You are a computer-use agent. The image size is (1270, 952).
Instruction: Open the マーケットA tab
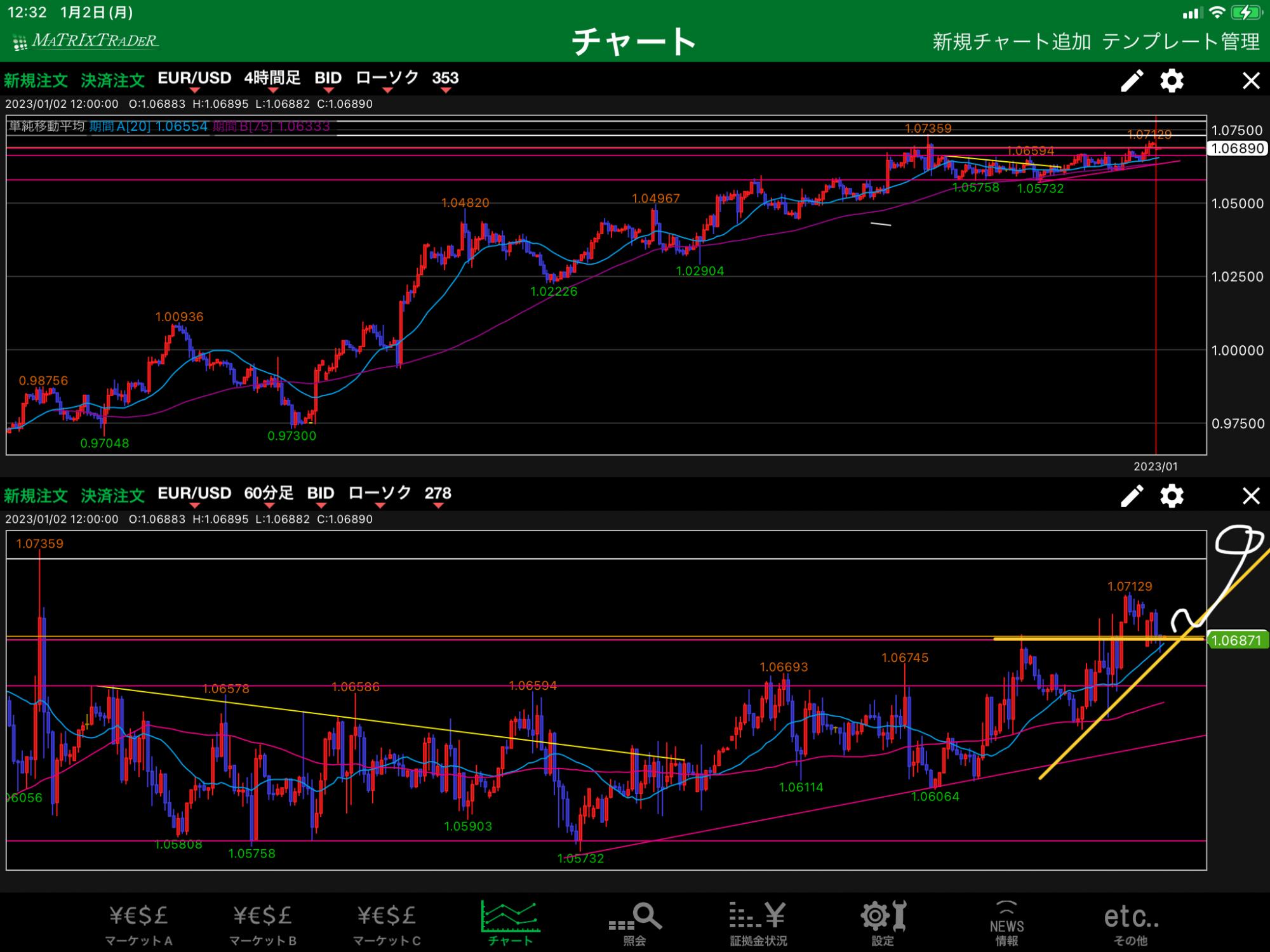[138, 924]
